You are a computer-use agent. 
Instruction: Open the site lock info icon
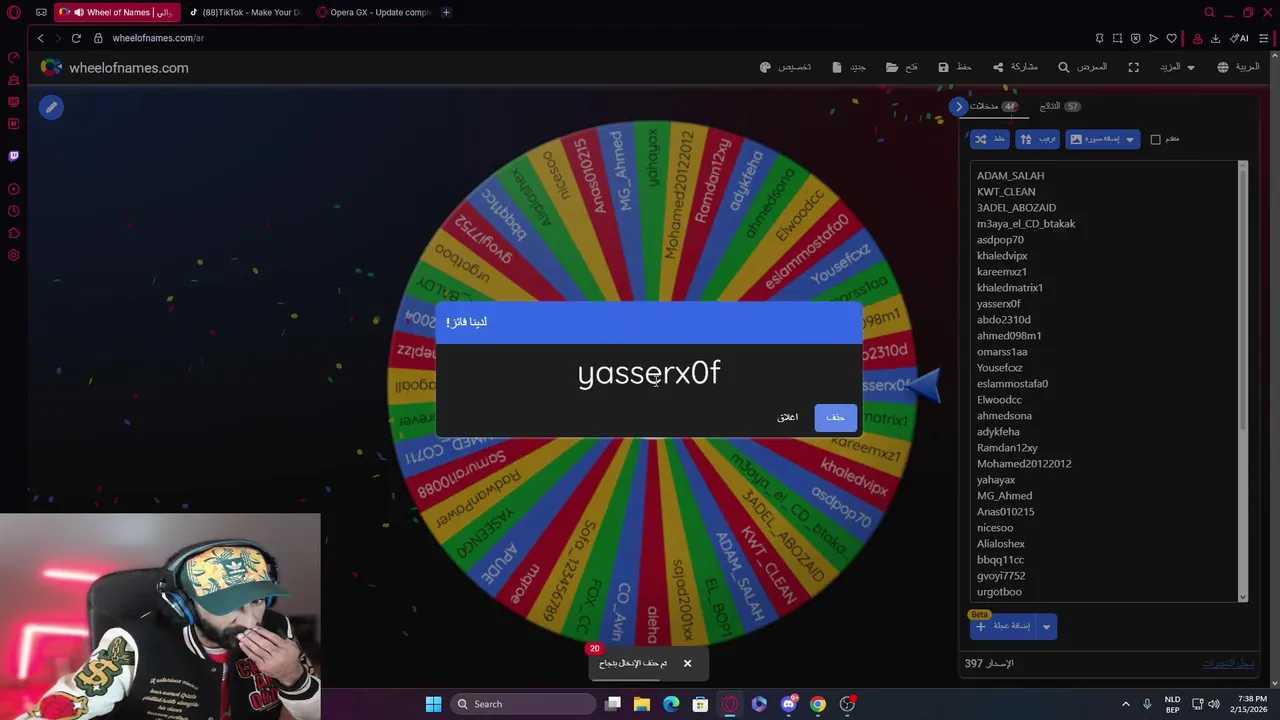tap(98, 38)
